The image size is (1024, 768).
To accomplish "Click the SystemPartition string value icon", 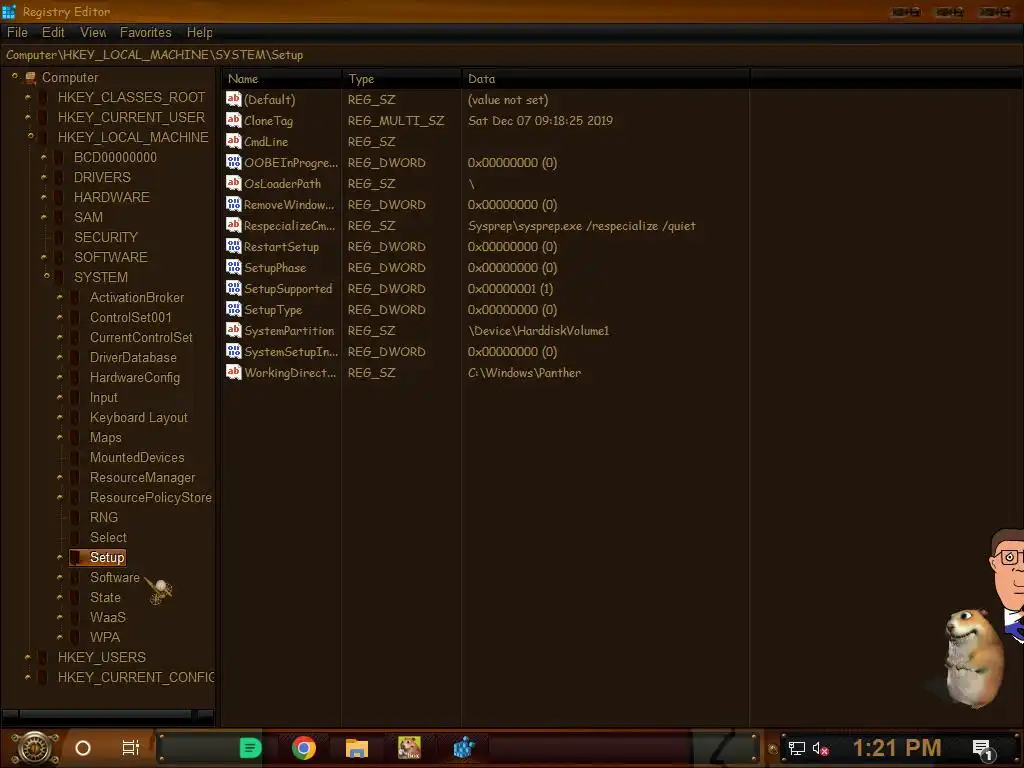I will coord(233,330).
